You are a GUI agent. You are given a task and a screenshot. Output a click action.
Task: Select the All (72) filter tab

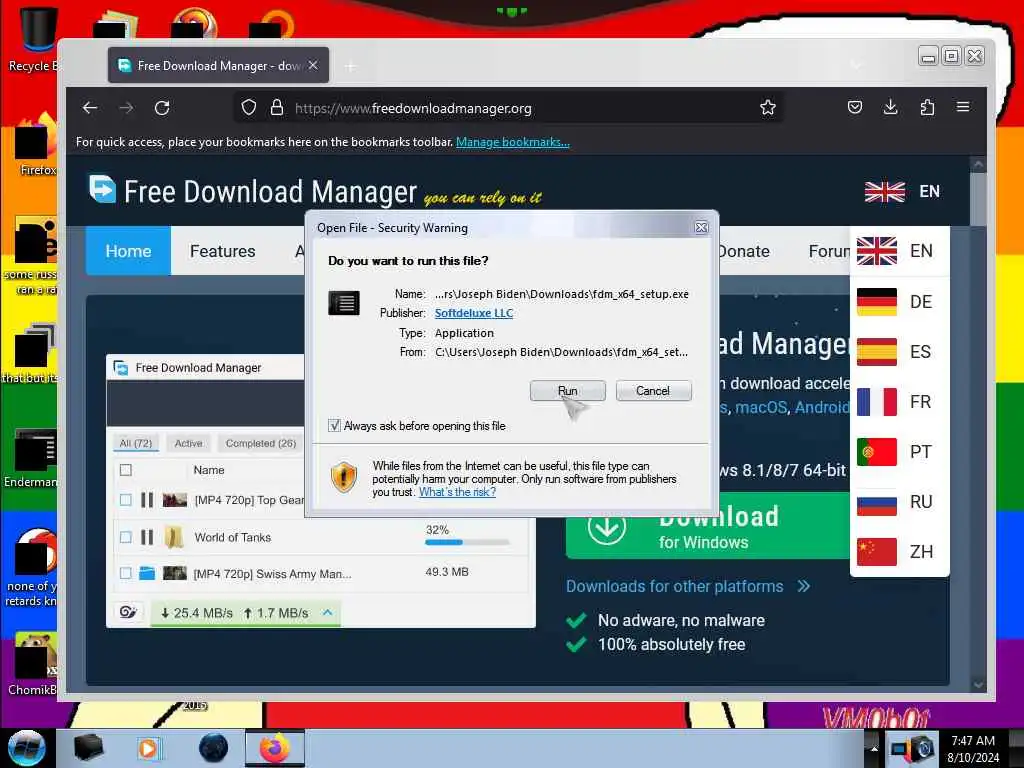coord(136,443)
